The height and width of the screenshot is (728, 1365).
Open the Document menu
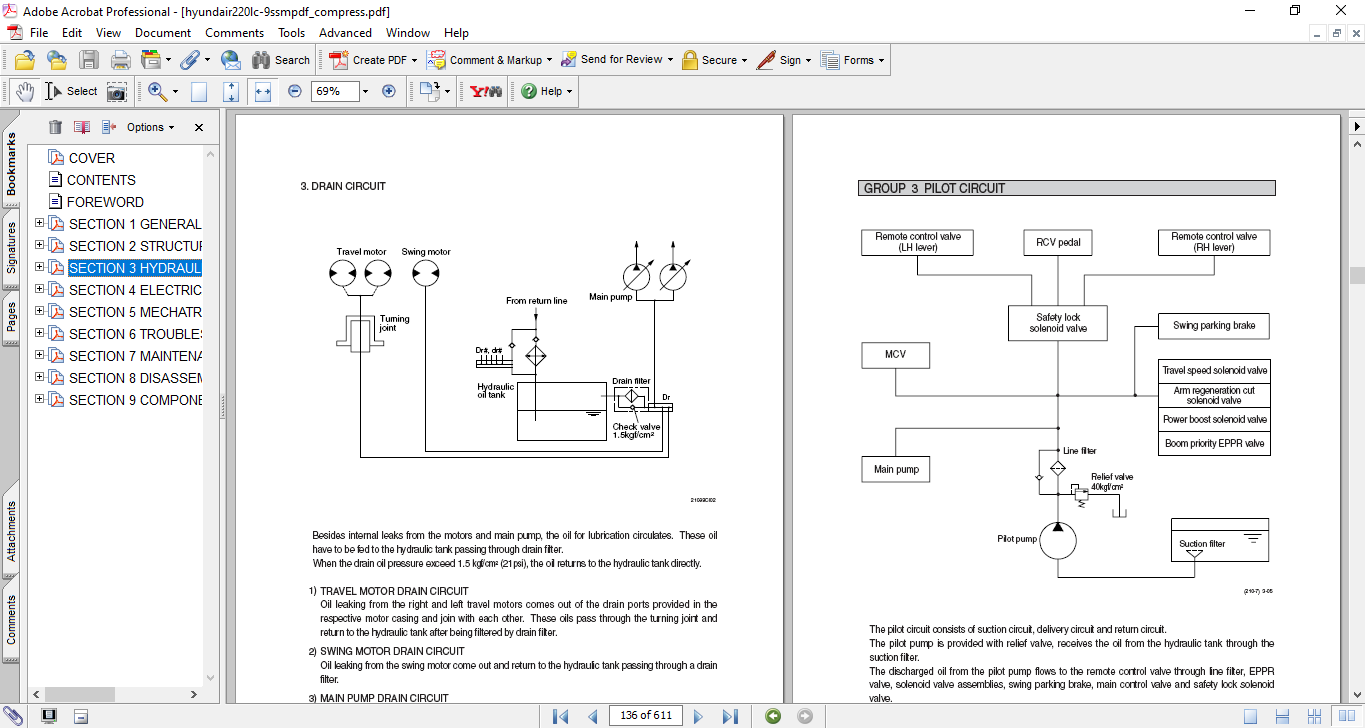pyautogui.click(x=163, y=33)
